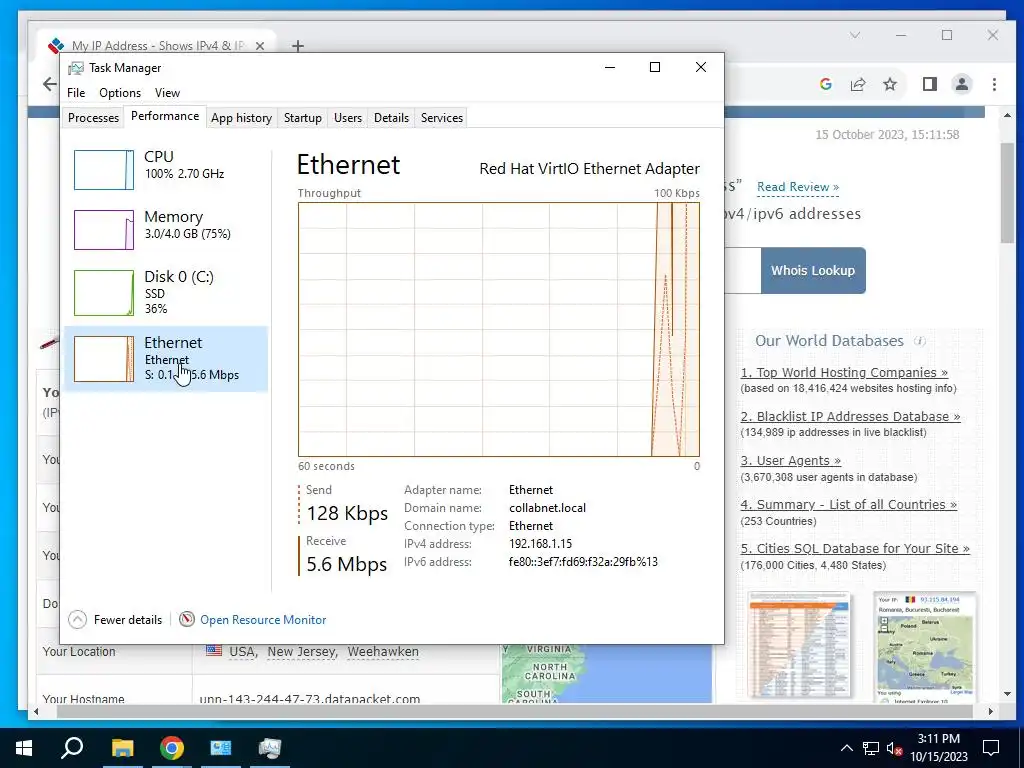Select the Performance tab

[165, 116]
